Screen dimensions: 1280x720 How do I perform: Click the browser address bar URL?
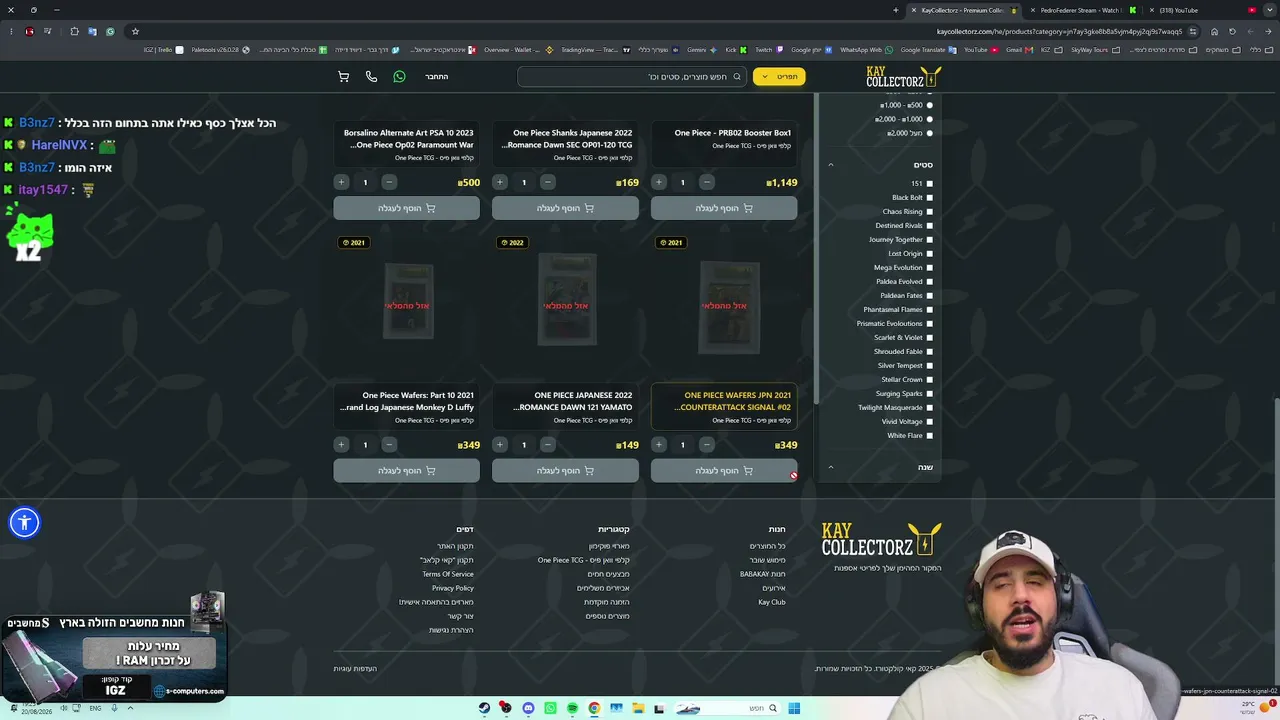[1059, 31]
